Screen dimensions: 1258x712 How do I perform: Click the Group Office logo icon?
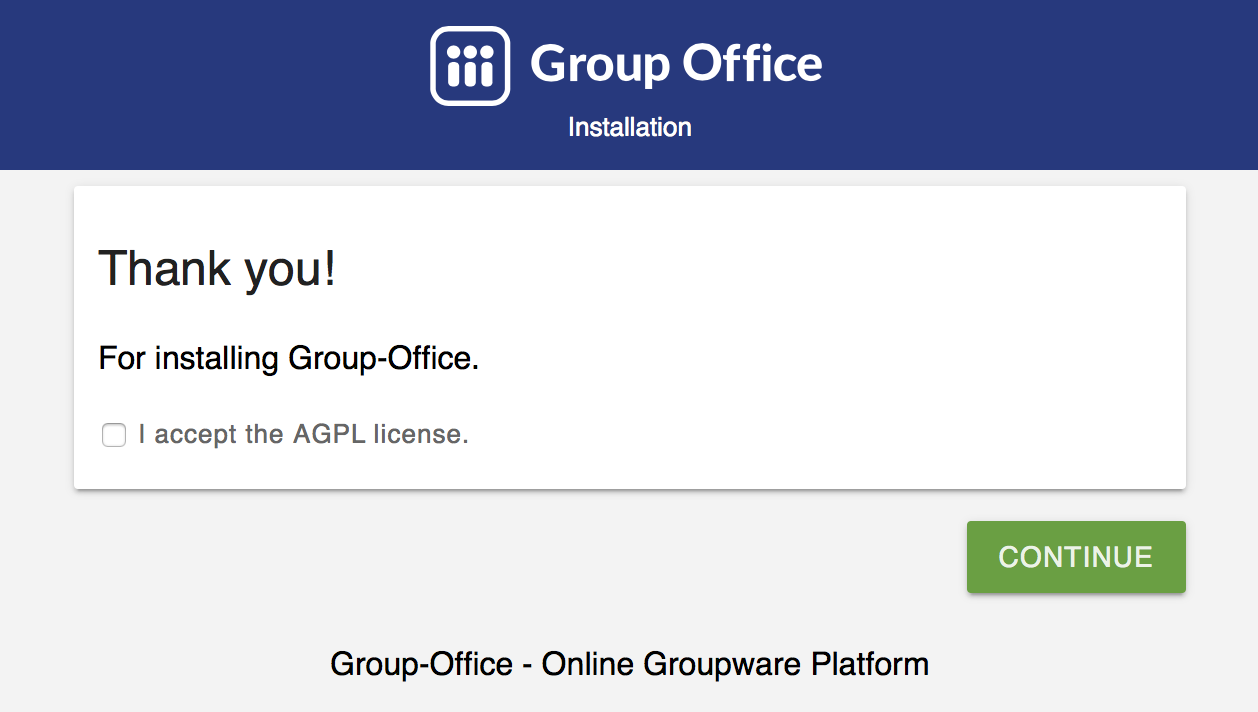point(470,65)
